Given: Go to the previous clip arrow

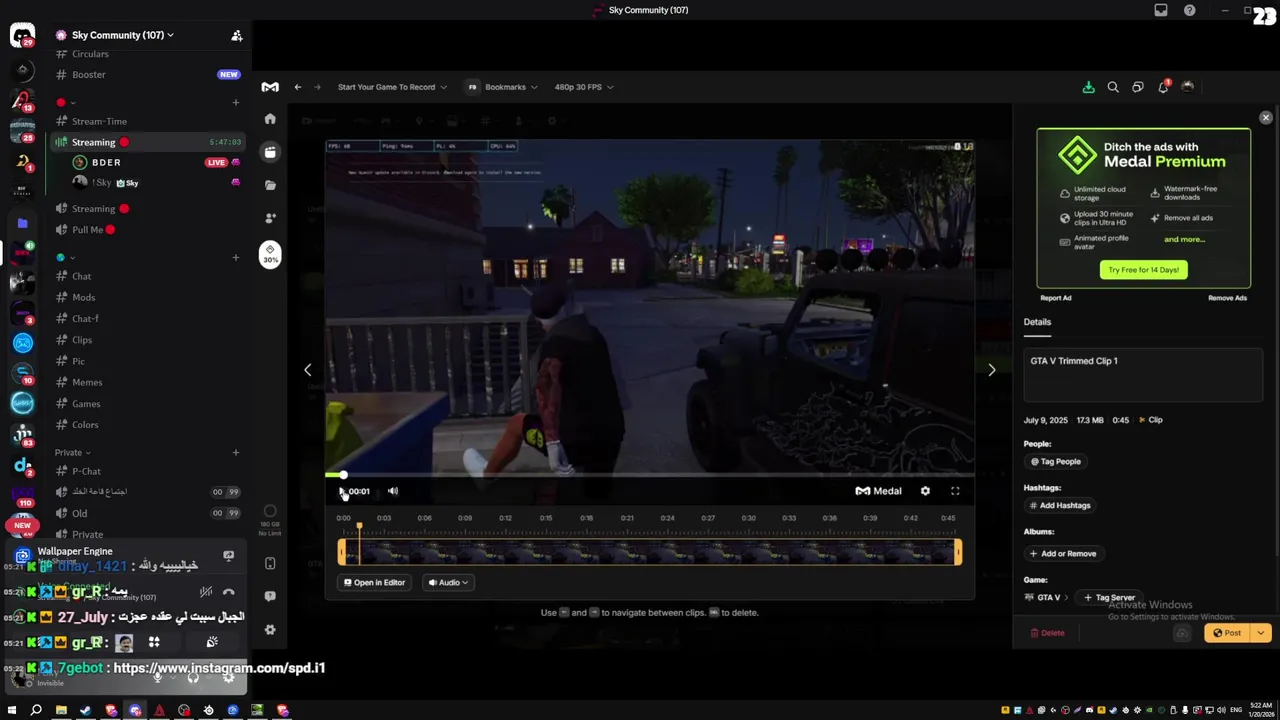Looking at the screenshot, I should tap(307, 370).
